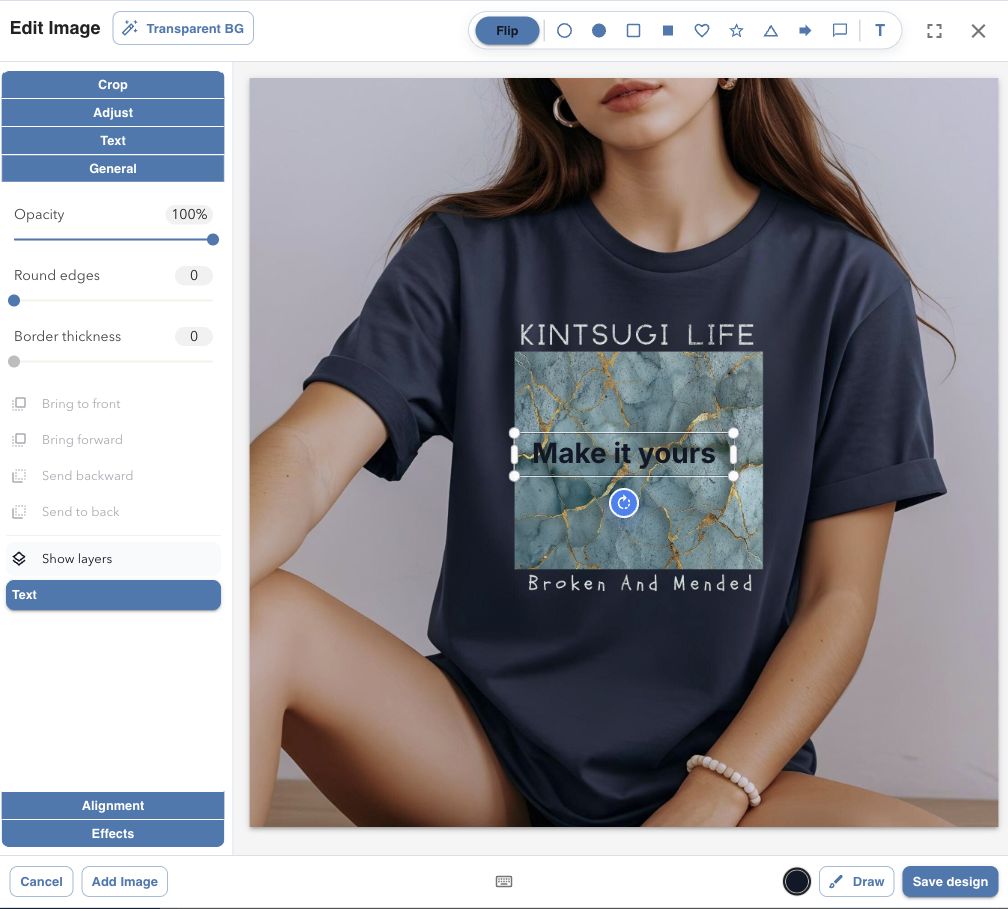Click Show layers label

77,559
